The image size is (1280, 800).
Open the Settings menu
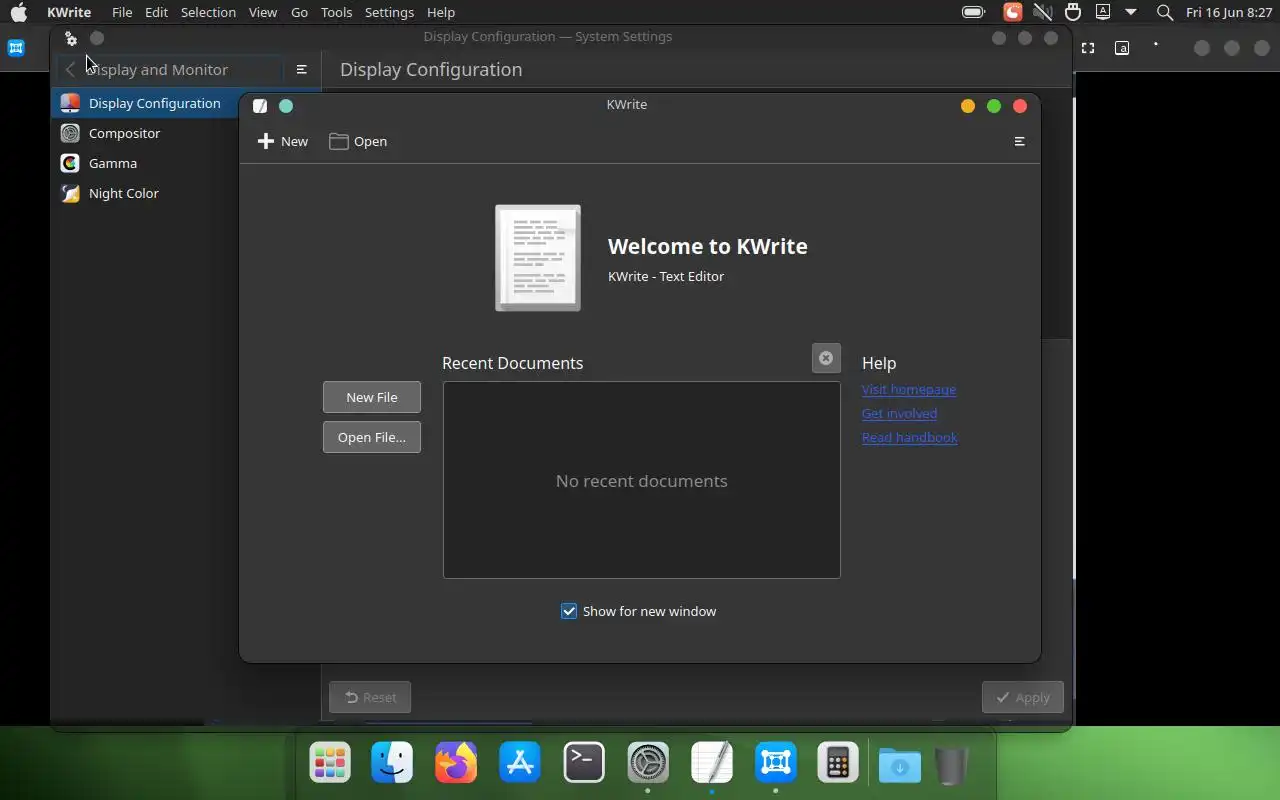click(389, 12)
